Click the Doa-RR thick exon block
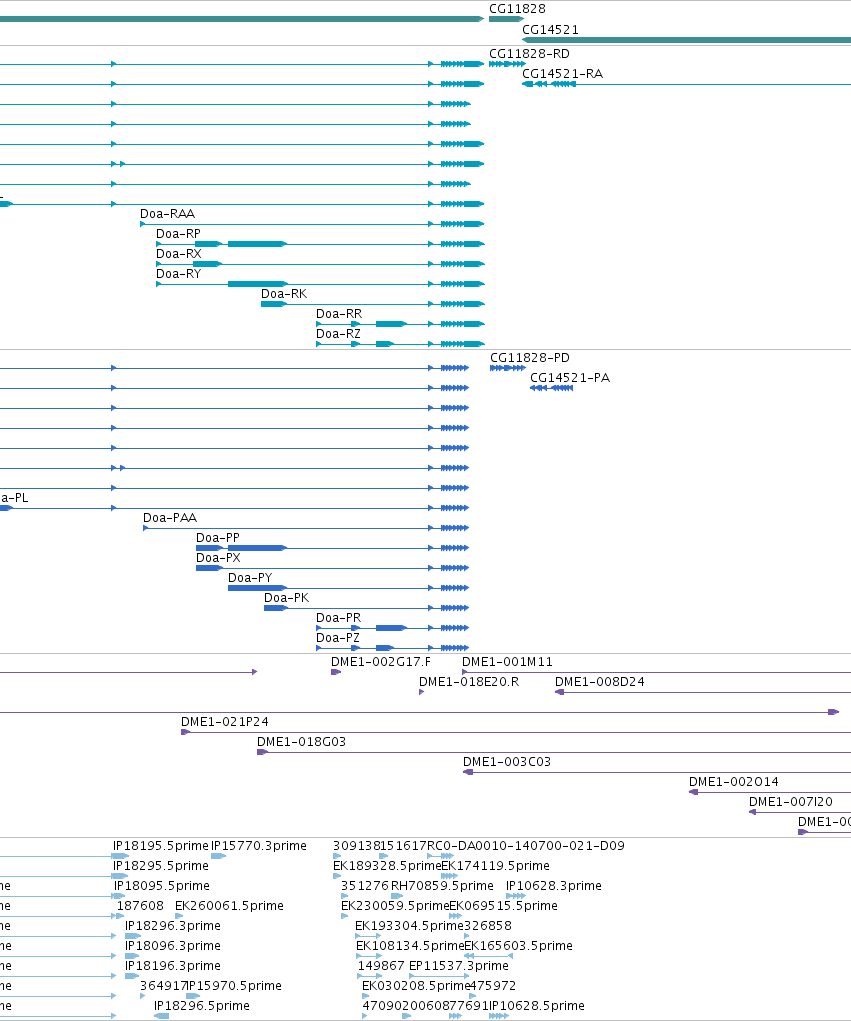 [391, 324]
